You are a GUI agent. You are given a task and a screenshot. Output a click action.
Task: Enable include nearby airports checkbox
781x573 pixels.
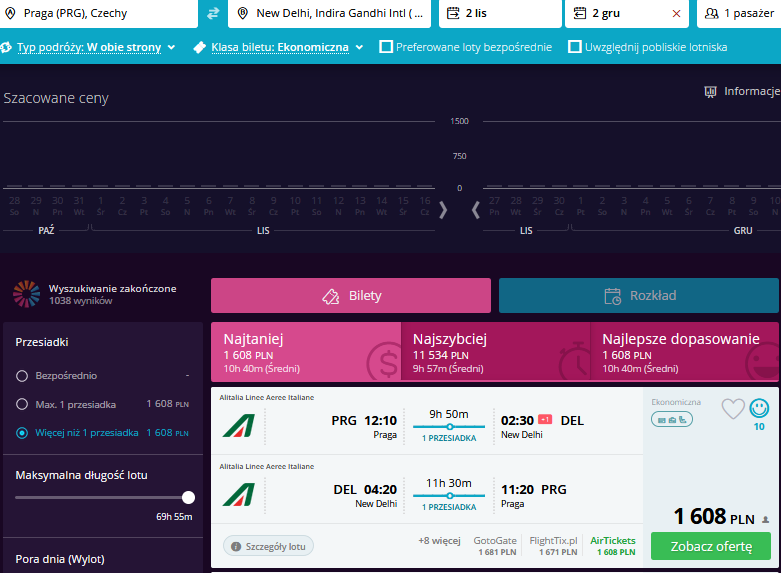click(x=575, y=47)
